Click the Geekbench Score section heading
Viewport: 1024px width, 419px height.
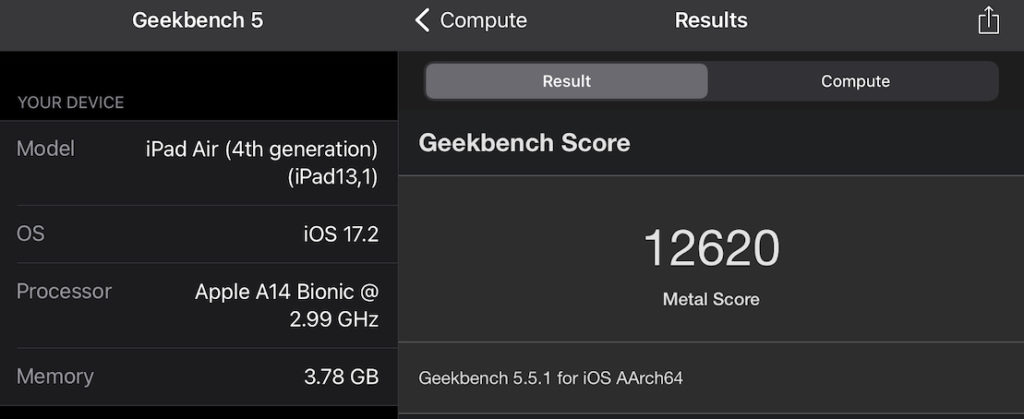(x=524, y=143)
